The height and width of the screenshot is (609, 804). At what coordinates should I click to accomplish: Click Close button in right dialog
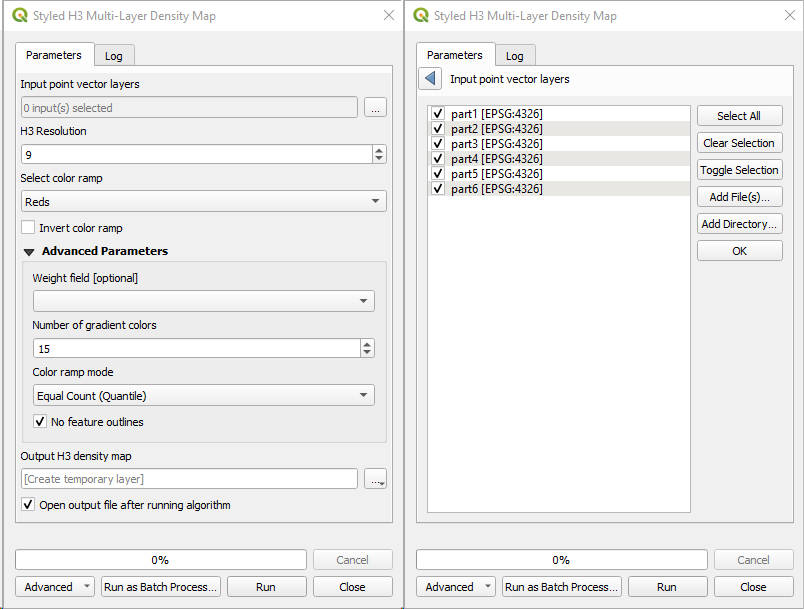pyautogui.click(x=754, y=586)
